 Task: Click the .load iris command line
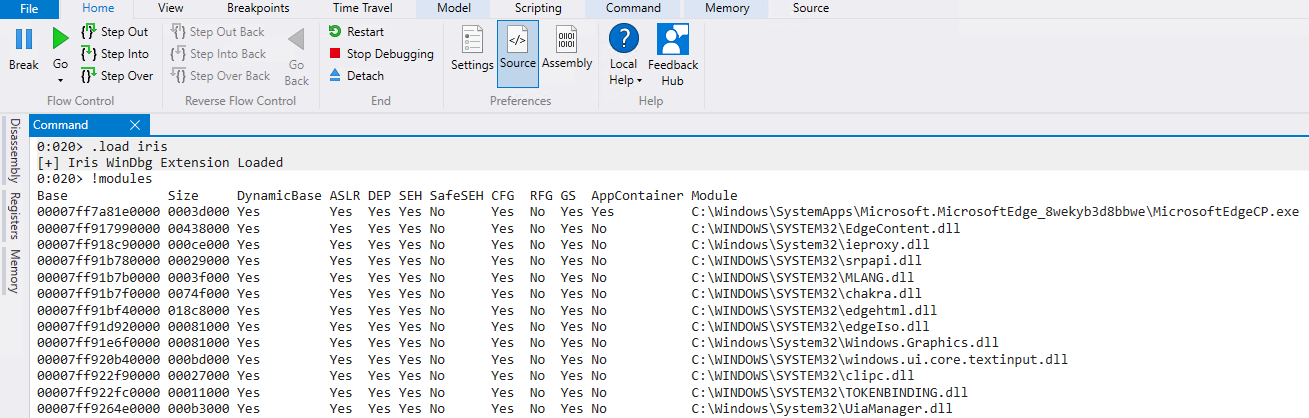(x=96, y=146)
